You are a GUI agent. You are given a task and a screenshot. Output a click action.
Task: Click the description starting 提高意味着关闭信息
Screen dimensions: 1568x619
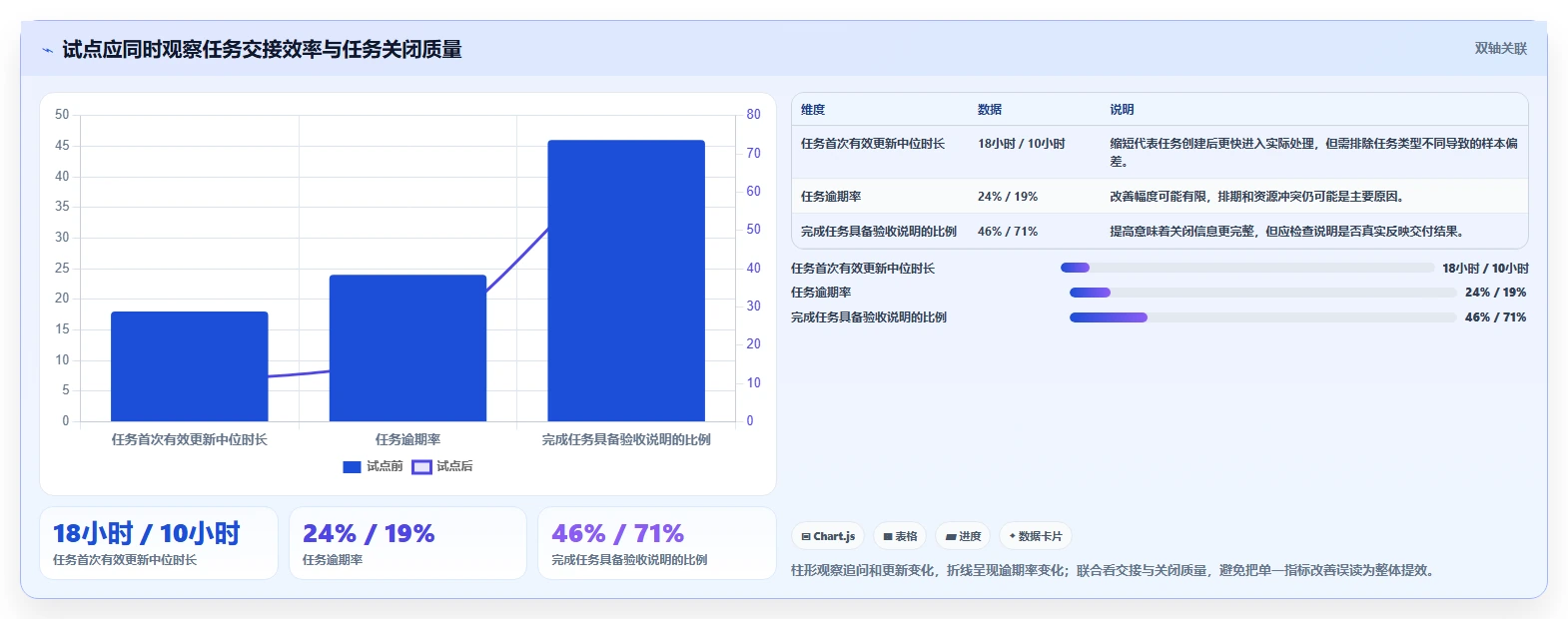click(x=1289, y=232)
